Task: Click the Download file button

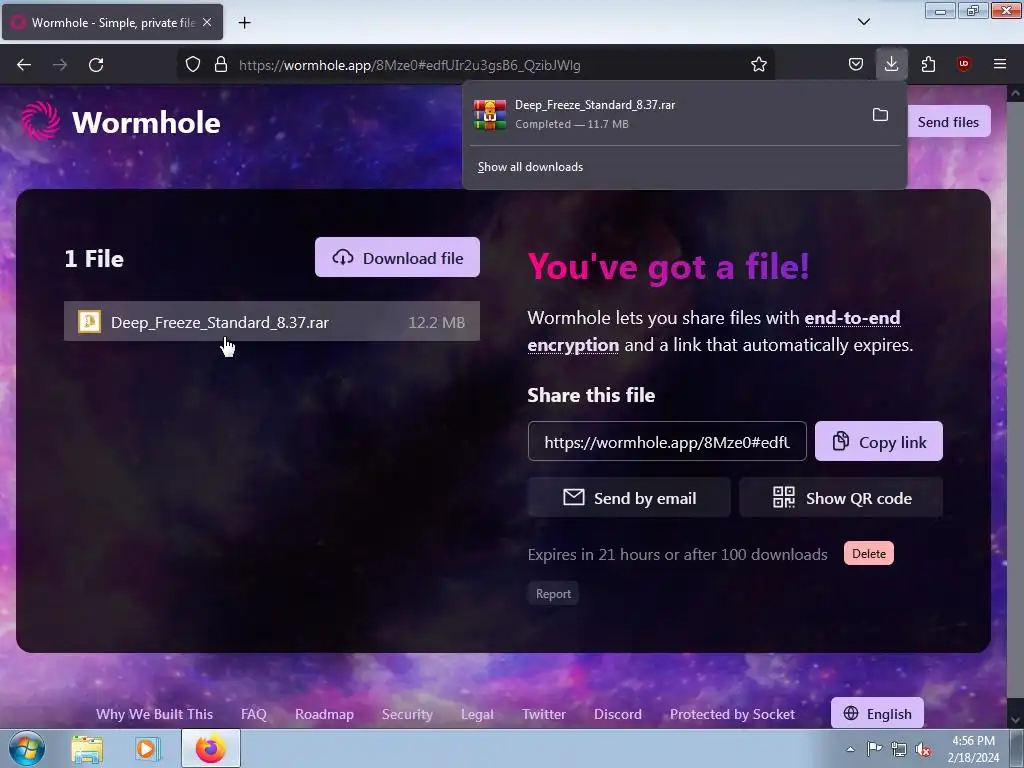Action: click(397, 257)
